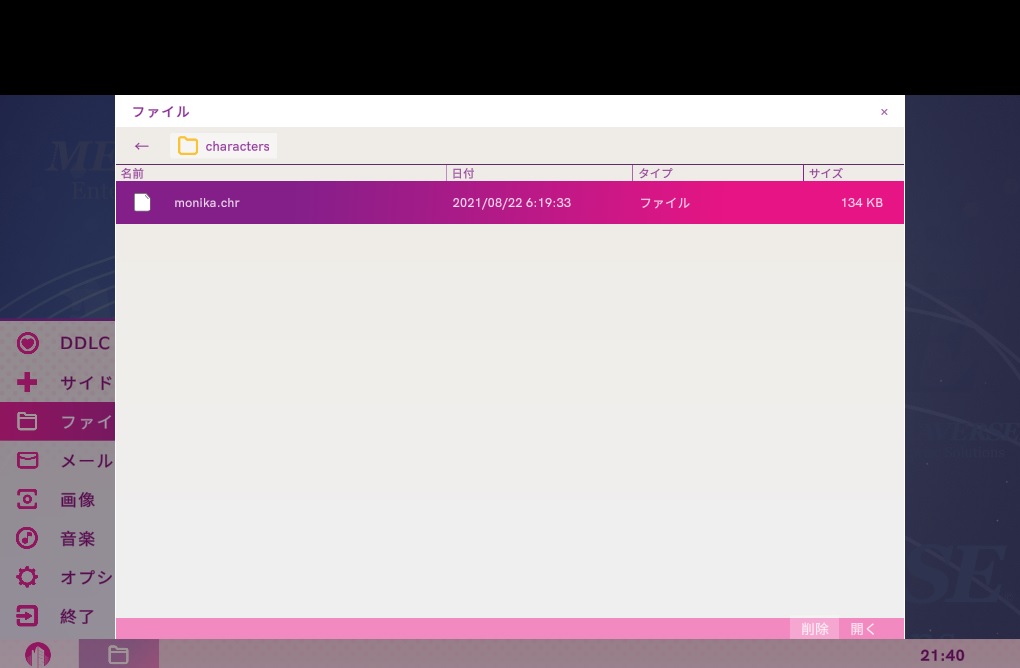Click the characters folder breadcrumb
1020x668 pixels.
224,146
